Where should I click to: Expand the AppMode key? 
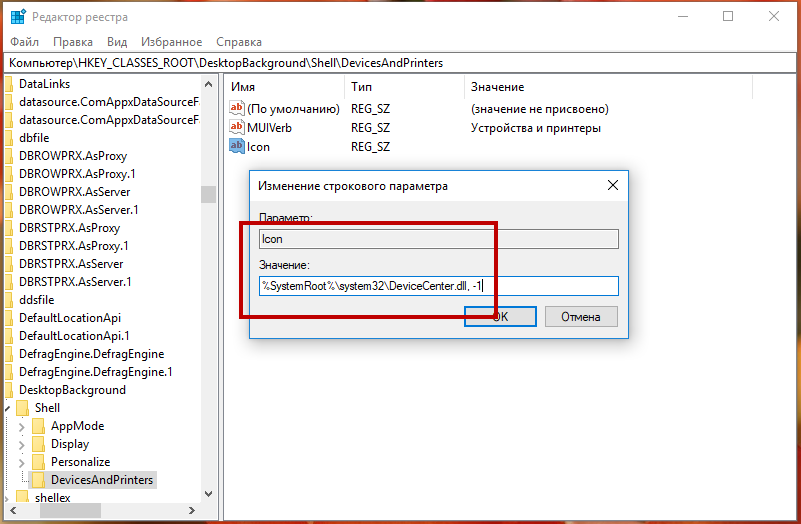21,426
